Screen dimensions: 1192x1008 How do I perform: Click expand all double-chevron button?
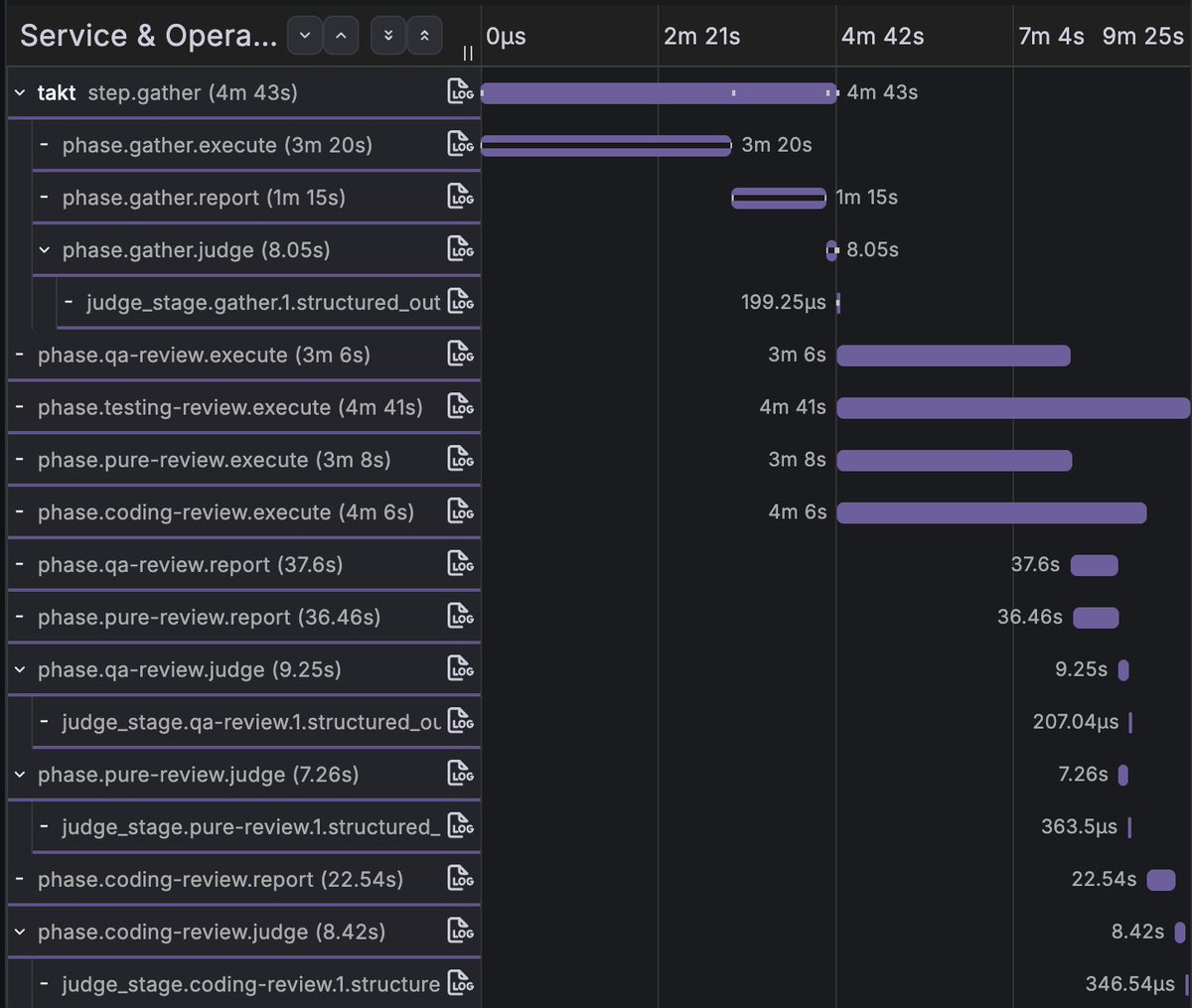[388, 36]
